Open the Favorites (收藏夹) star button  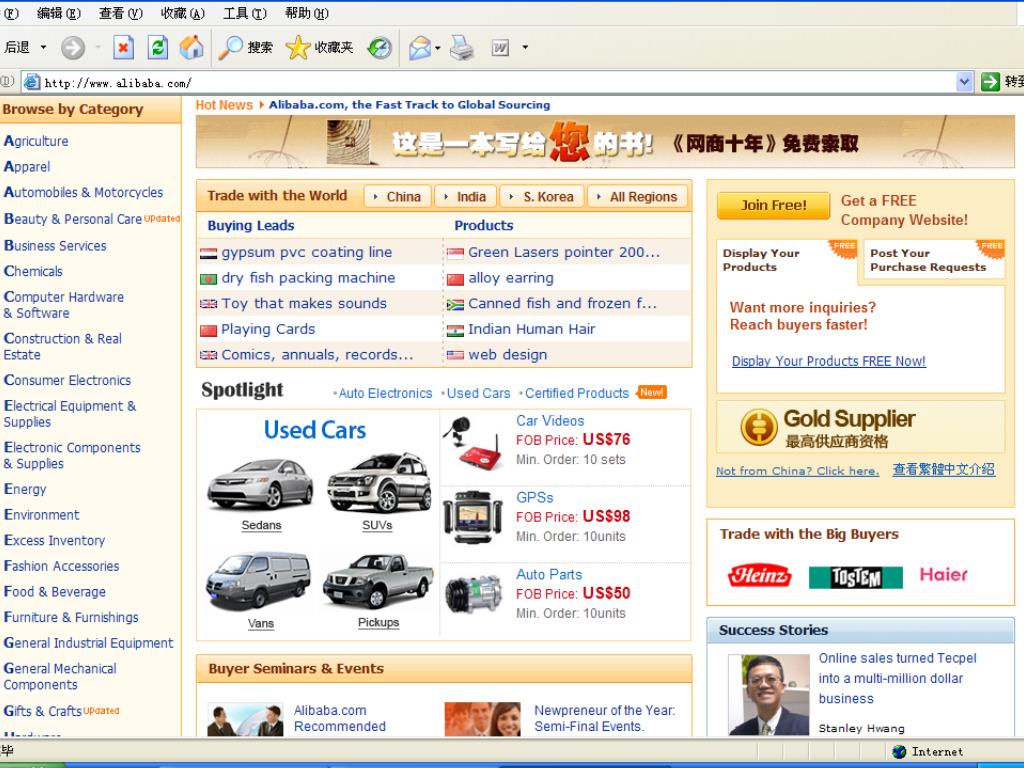click(319, 47)
